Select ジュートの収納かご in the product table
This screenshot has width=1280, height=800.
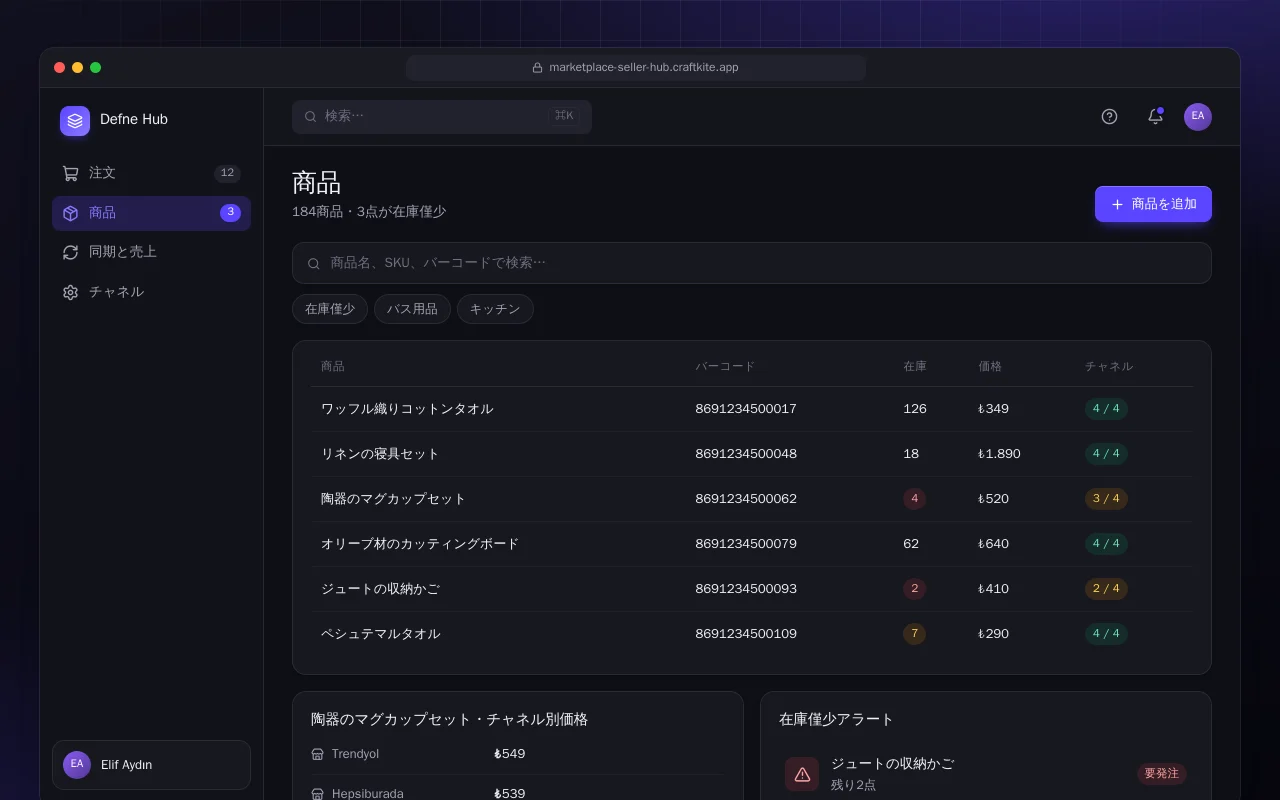click(380, 589)
